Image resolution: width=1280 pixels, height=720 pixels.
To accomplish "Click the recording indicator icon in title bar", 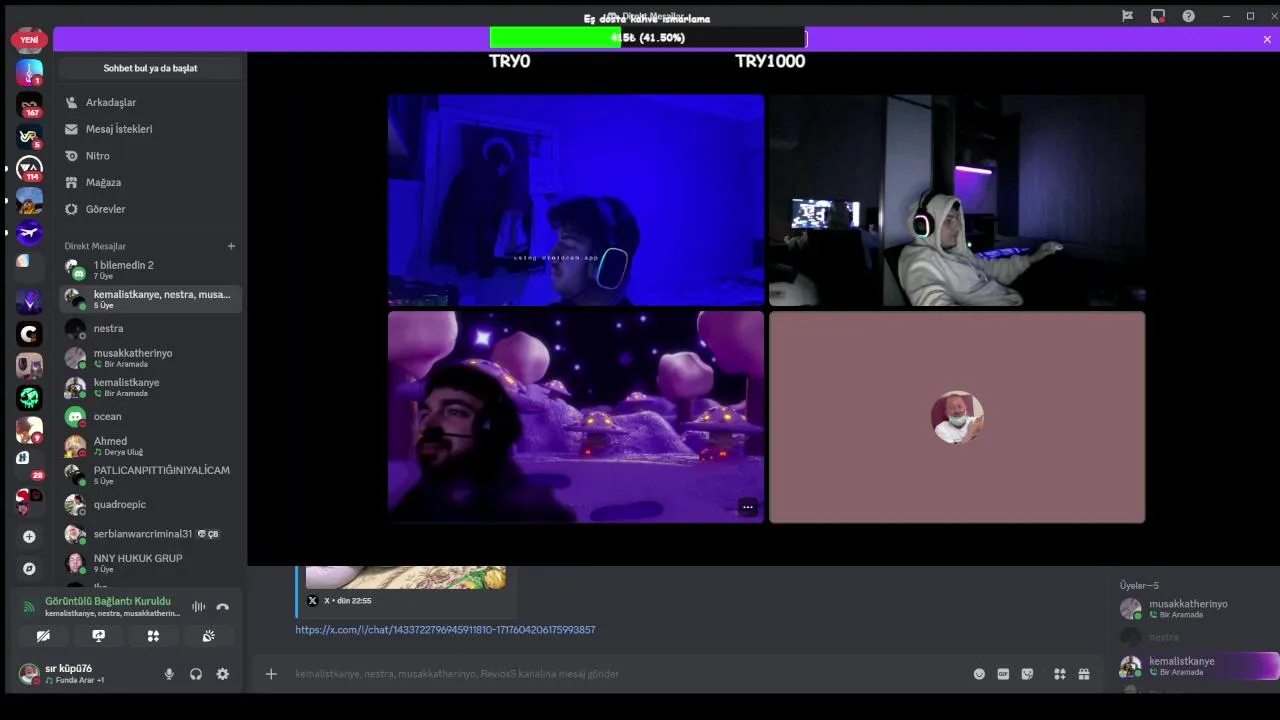I will pos(1158,16).
